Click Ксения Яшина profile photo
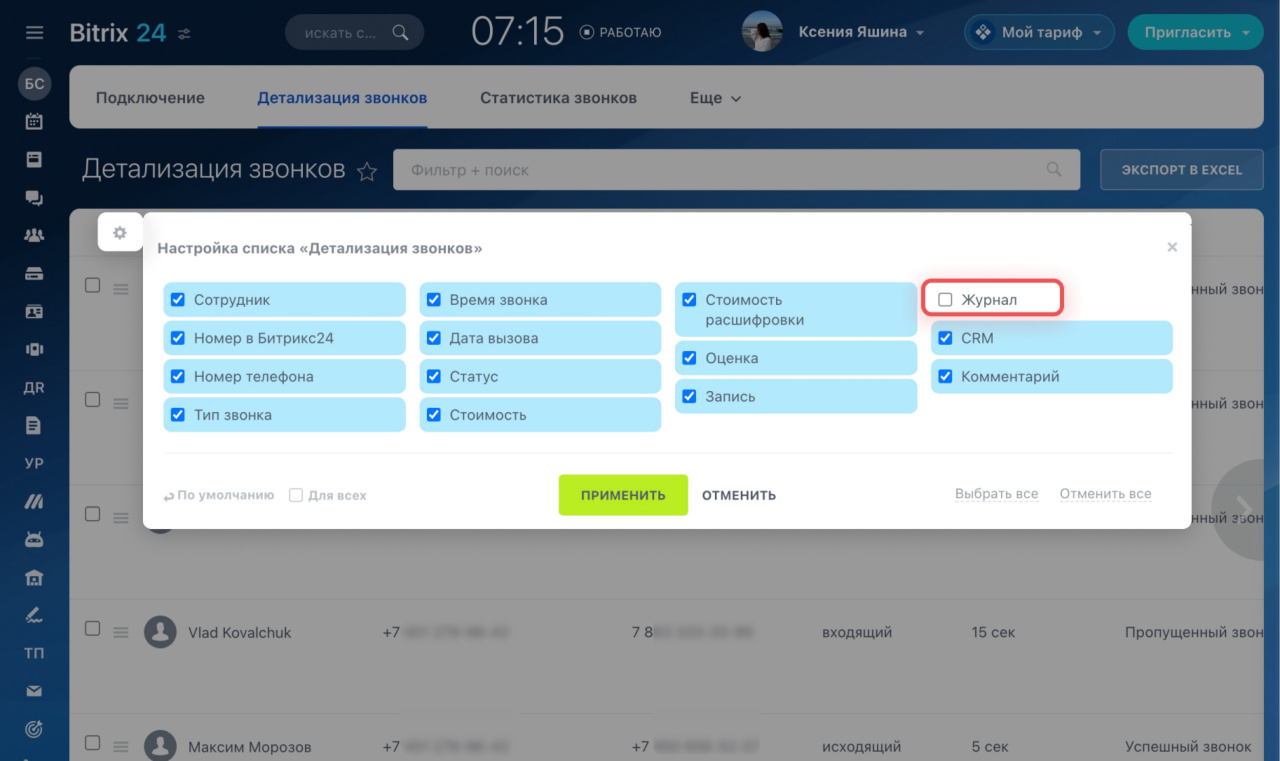 click(x=762, y=32)
